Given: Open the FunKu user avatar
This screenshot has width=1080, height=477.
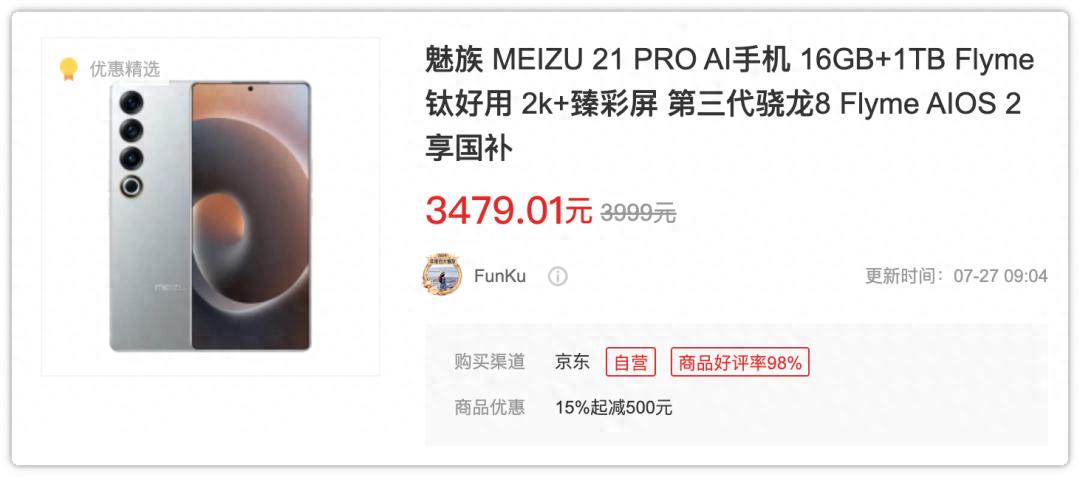Looking at the screenshot, I should click(442, 275).
